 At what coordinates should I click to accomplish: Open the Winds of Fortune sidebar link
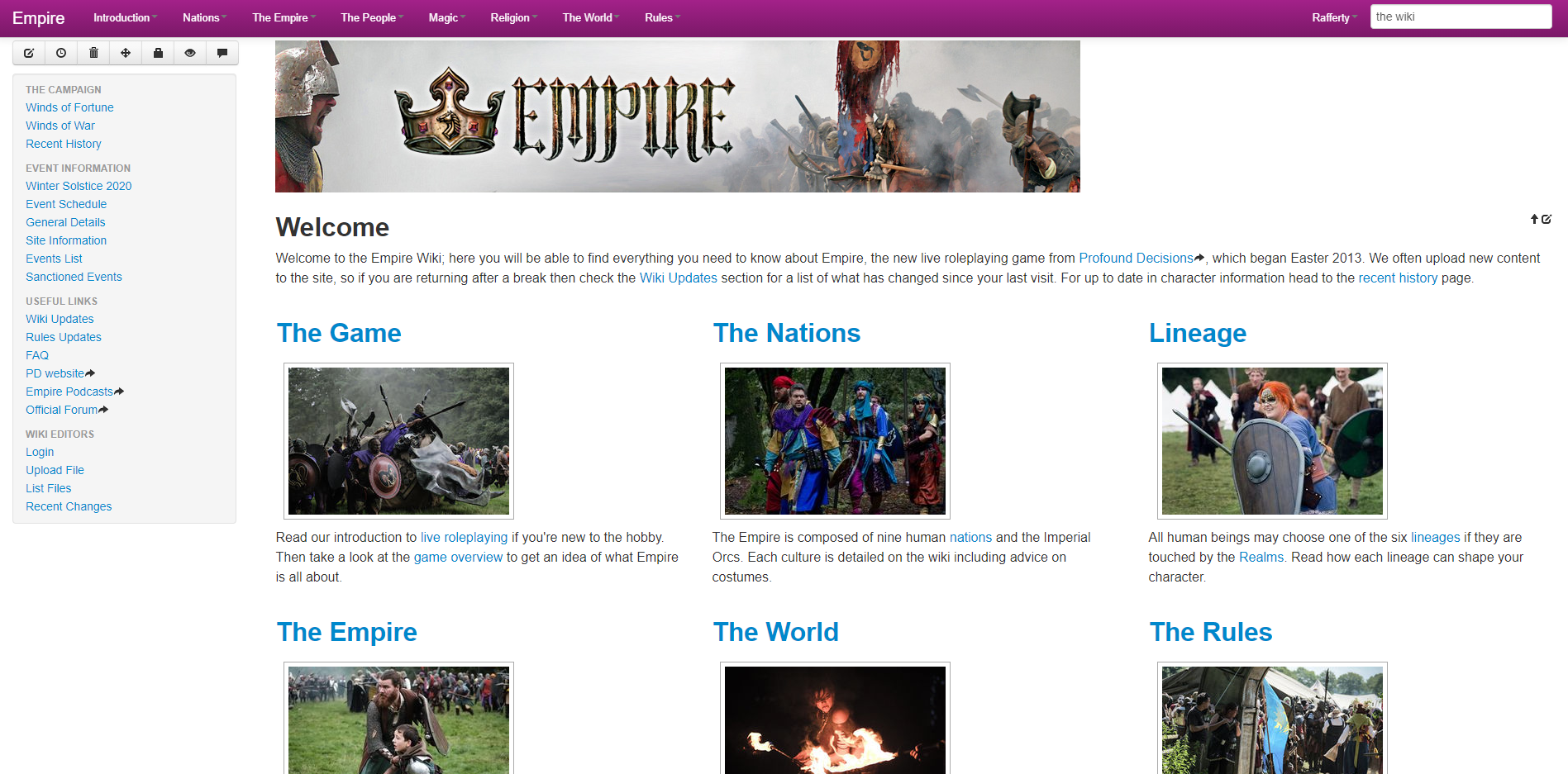(69, 107)
